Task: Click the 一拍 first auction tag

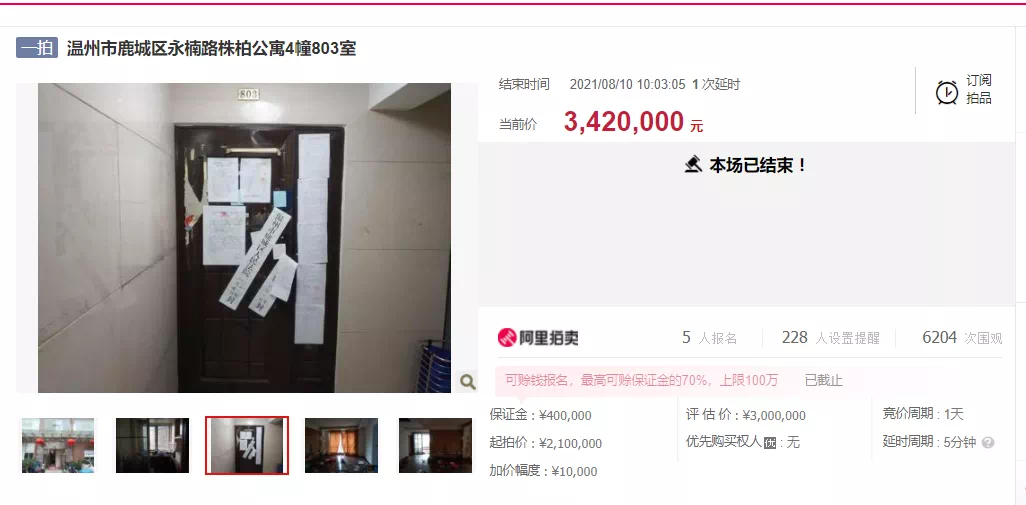Action: tap(37, 48)
